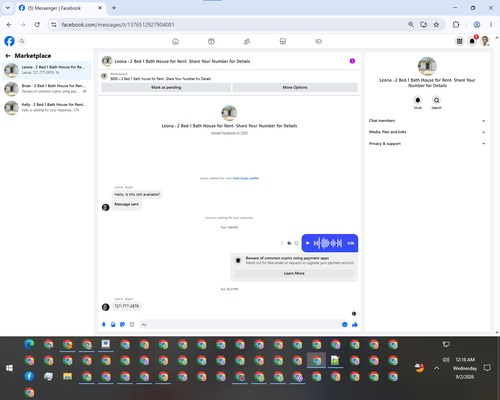Open the emoji picker in message box

click(x=344, y=324)
